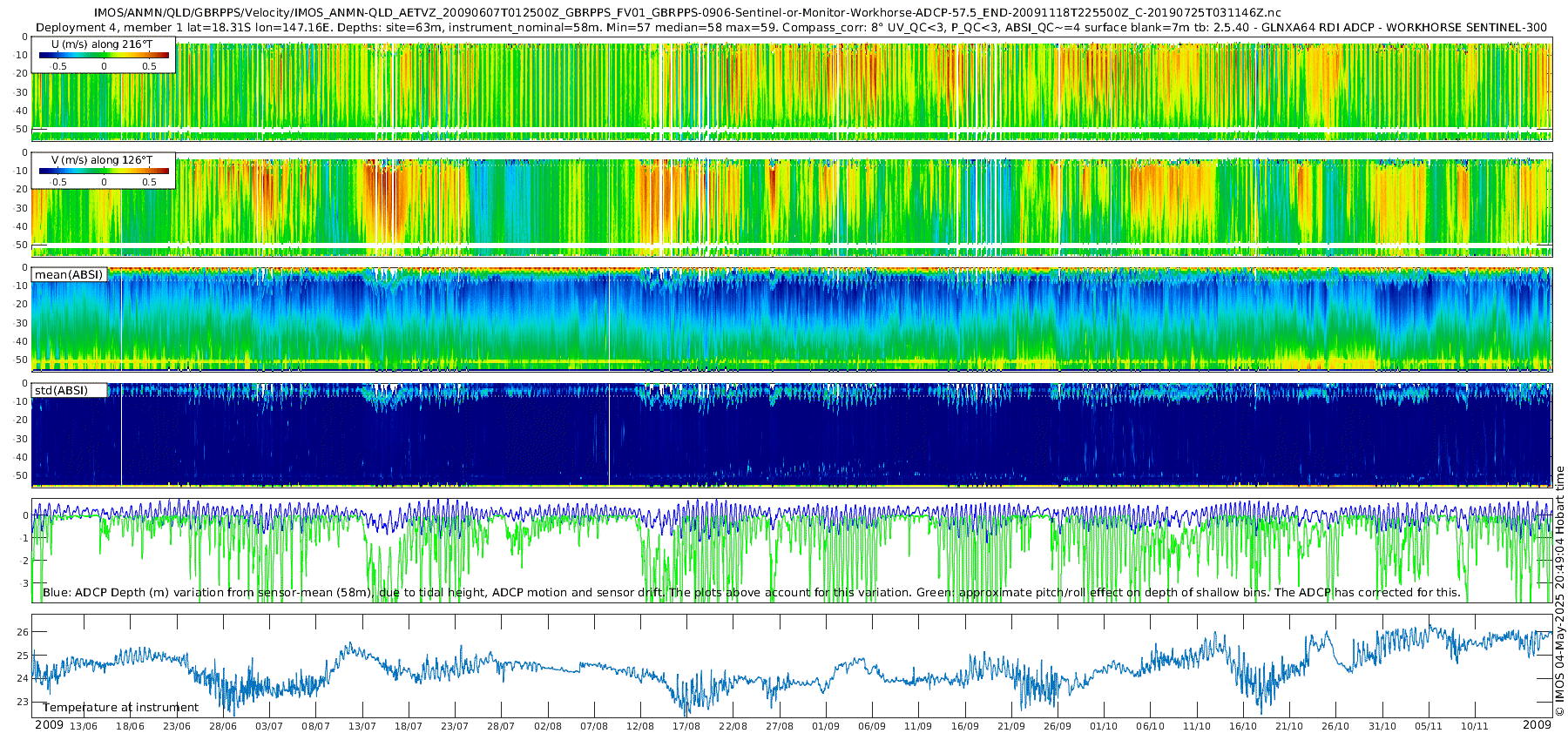
Task: Select the mean(ABSI) panel label
Action: tap(69, 274)
